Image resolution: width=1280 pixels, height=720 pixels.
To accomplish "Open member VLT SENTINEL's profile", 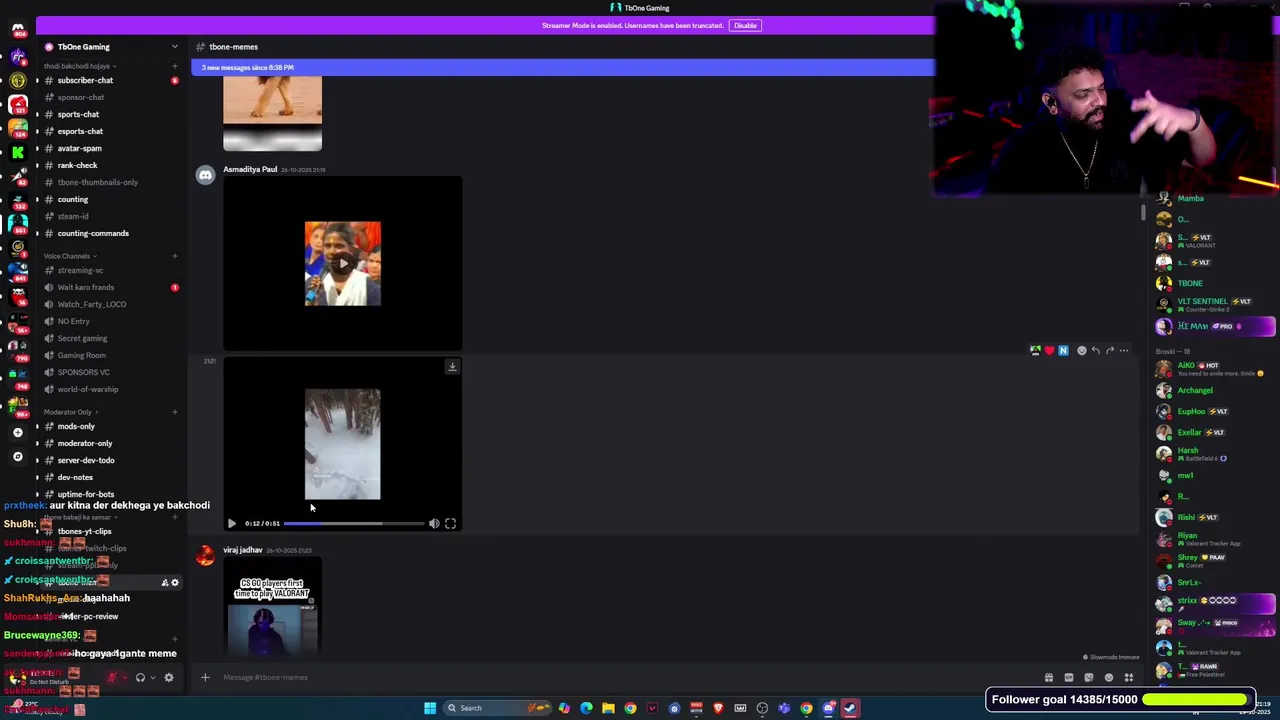I will (1215, 304).
